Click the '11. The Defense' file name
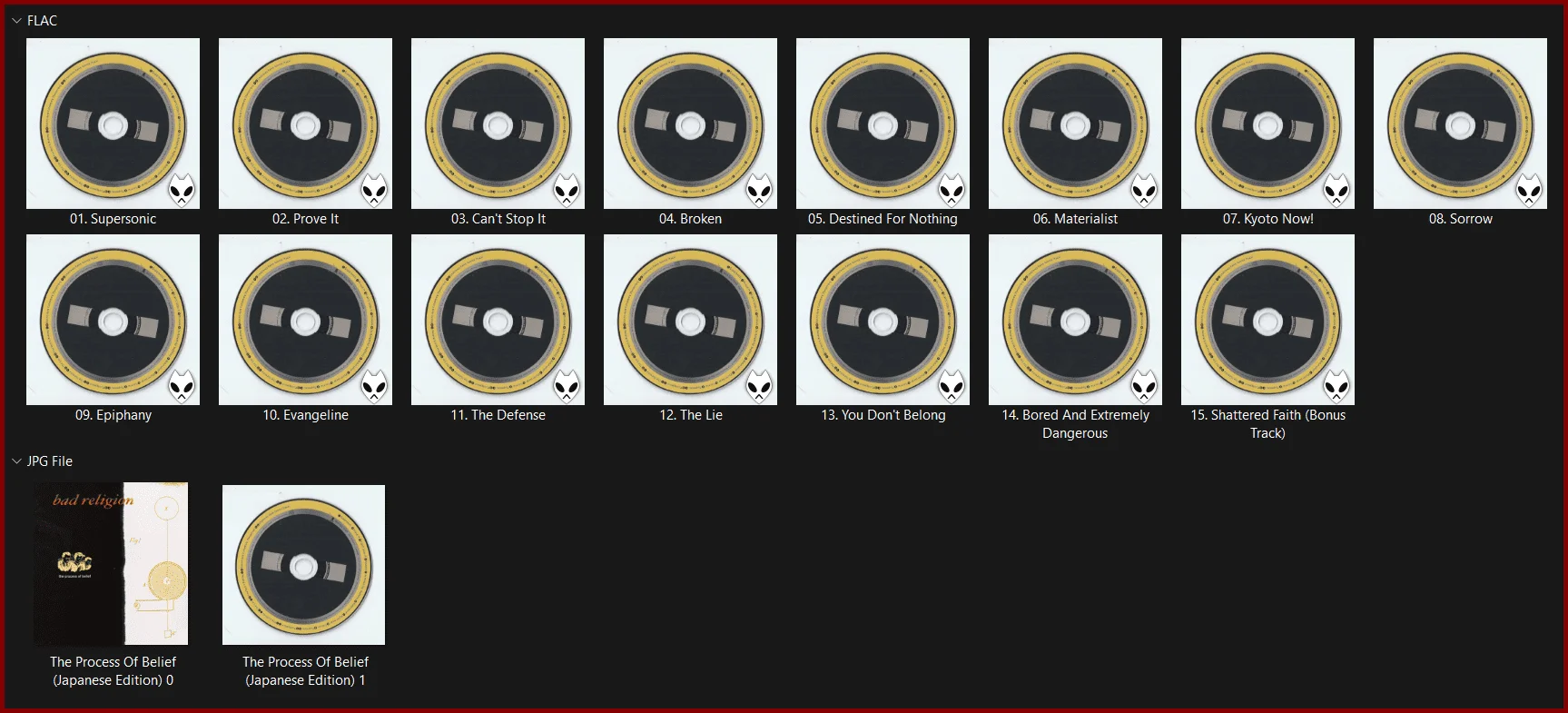This screenshot has height=713, width=1568. click(x=498, y=415)
